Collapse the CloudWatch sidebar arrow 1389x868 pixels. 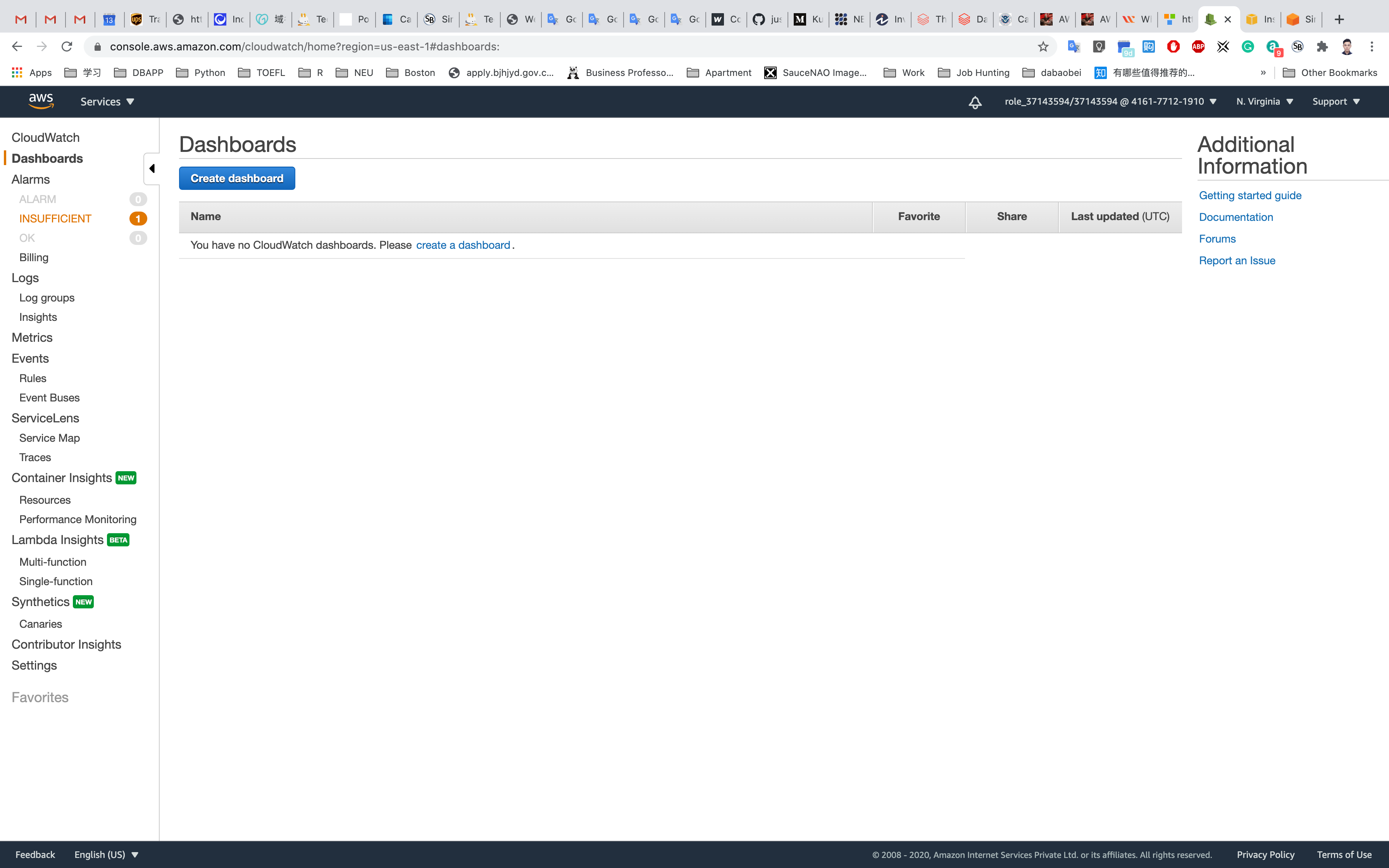click(152, 168)
